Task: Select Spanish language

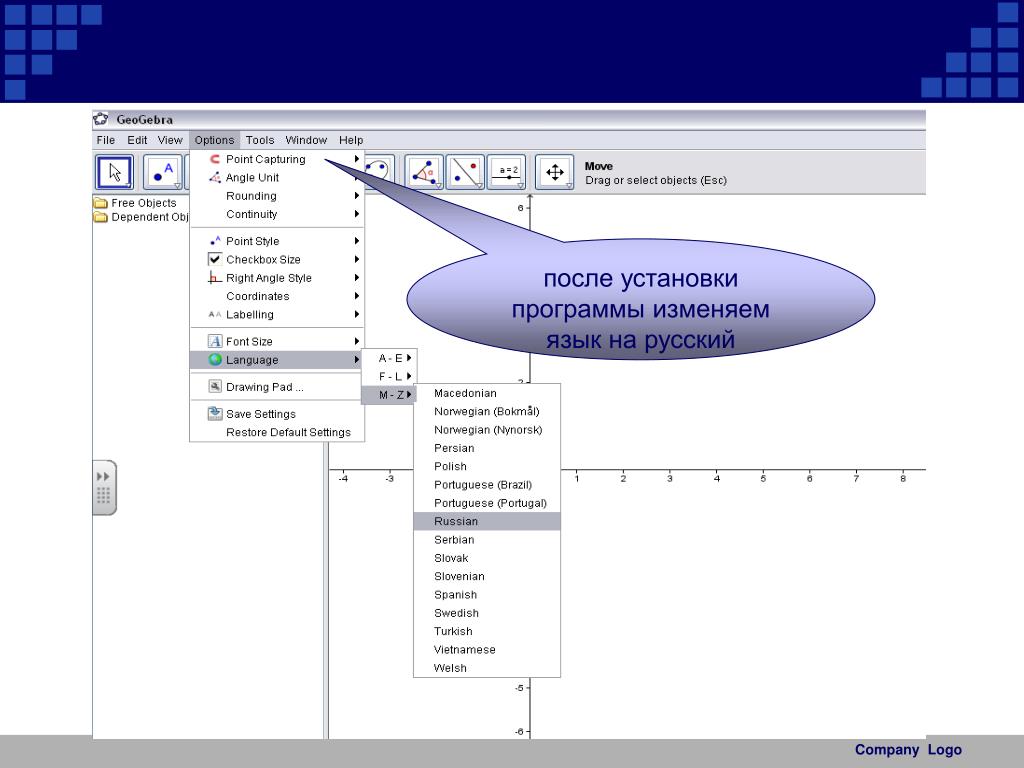Action: (487, 594)
